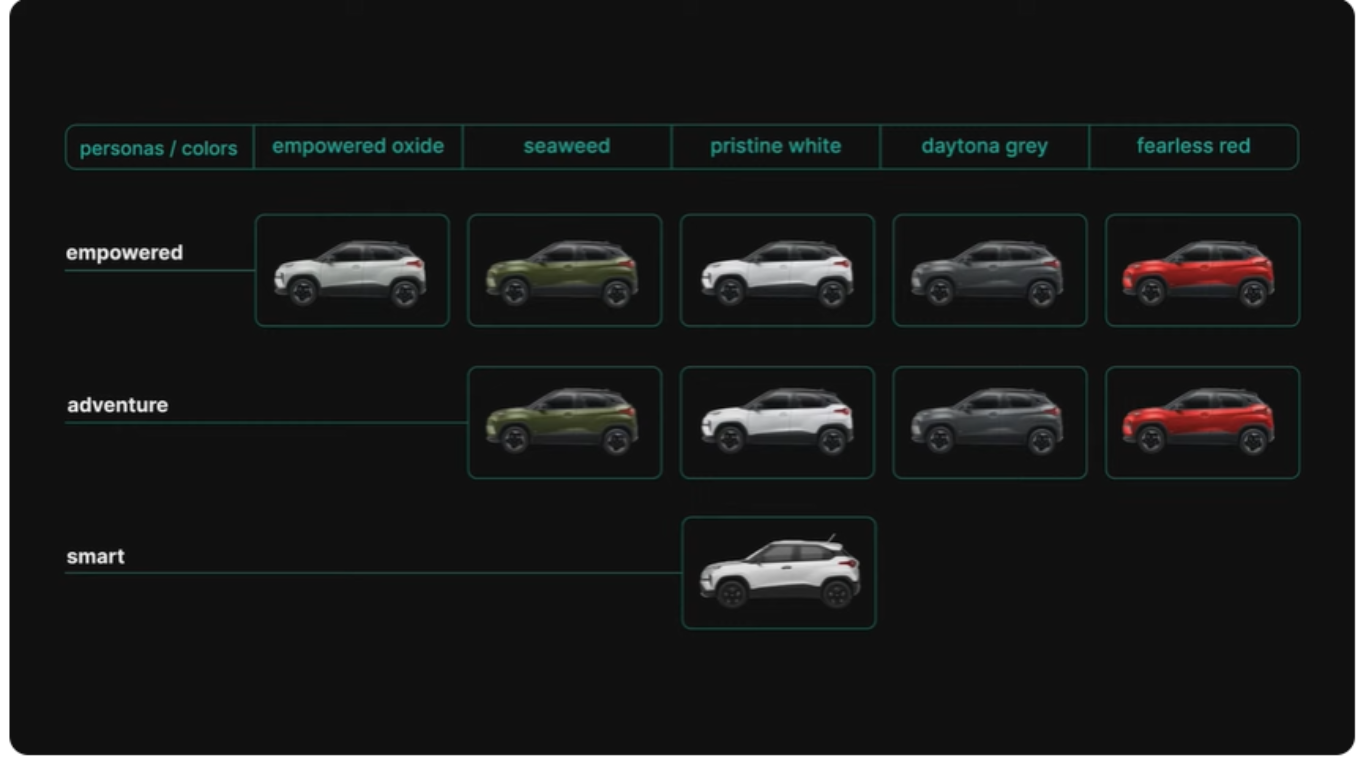This screenshot has width=1366, height=768.
Task: Select the fearless red column header
Action: pyautogui.click(x=1194, y=146)
